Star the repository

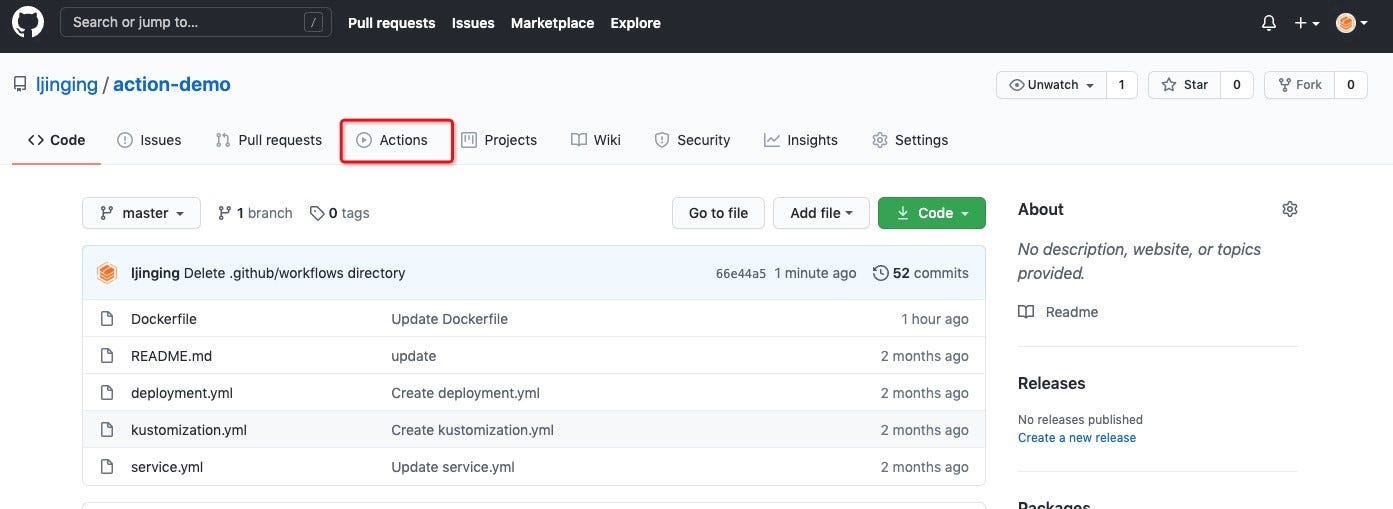[x=1185, y=85]
